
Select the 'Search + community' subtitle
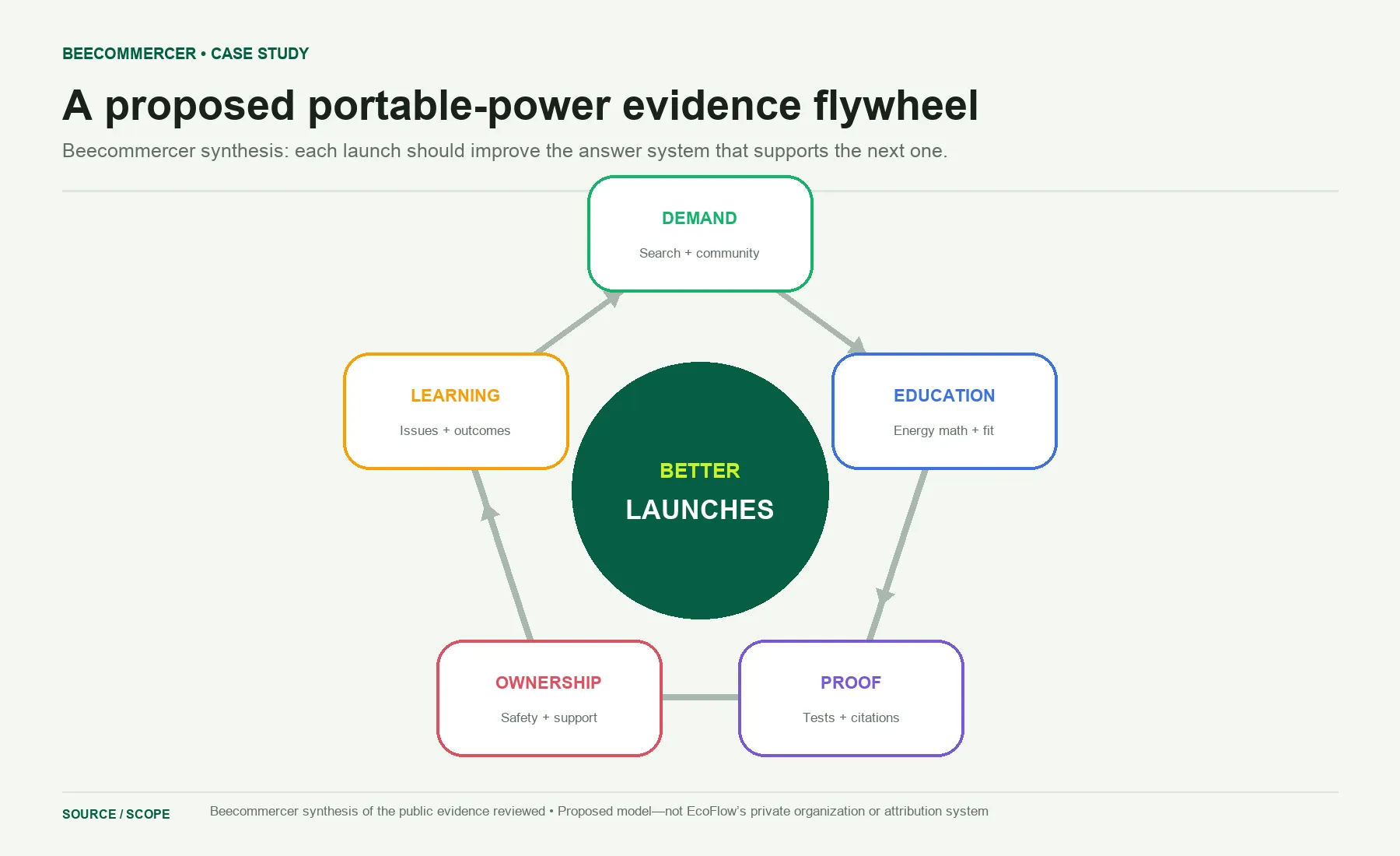click(x=699, y=253)
